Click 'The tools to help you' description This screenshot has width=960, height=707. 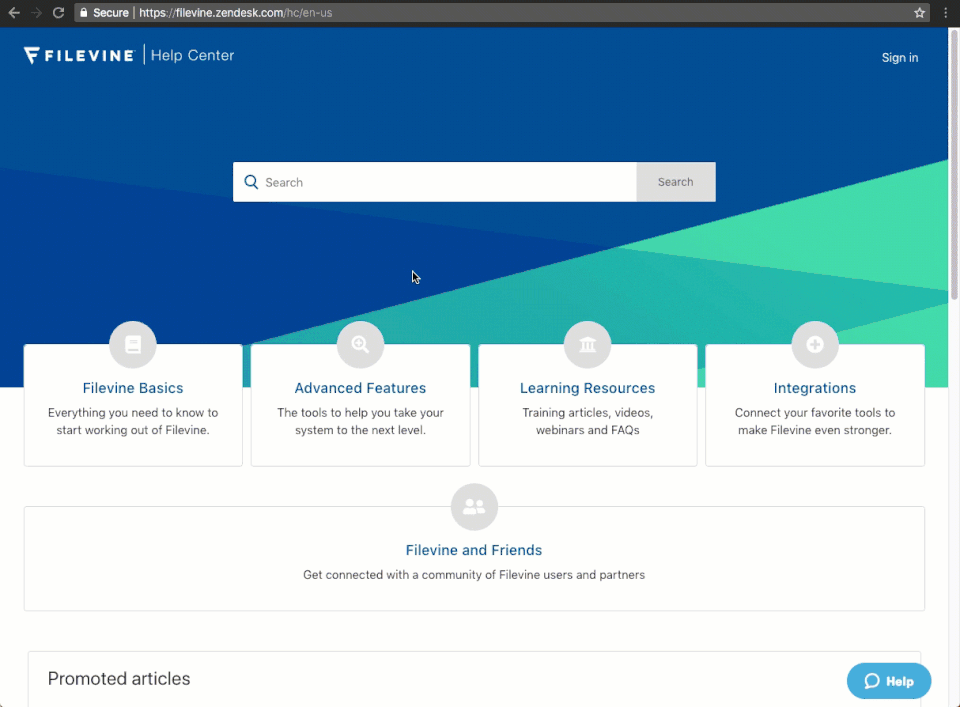[x=361, y=421]
